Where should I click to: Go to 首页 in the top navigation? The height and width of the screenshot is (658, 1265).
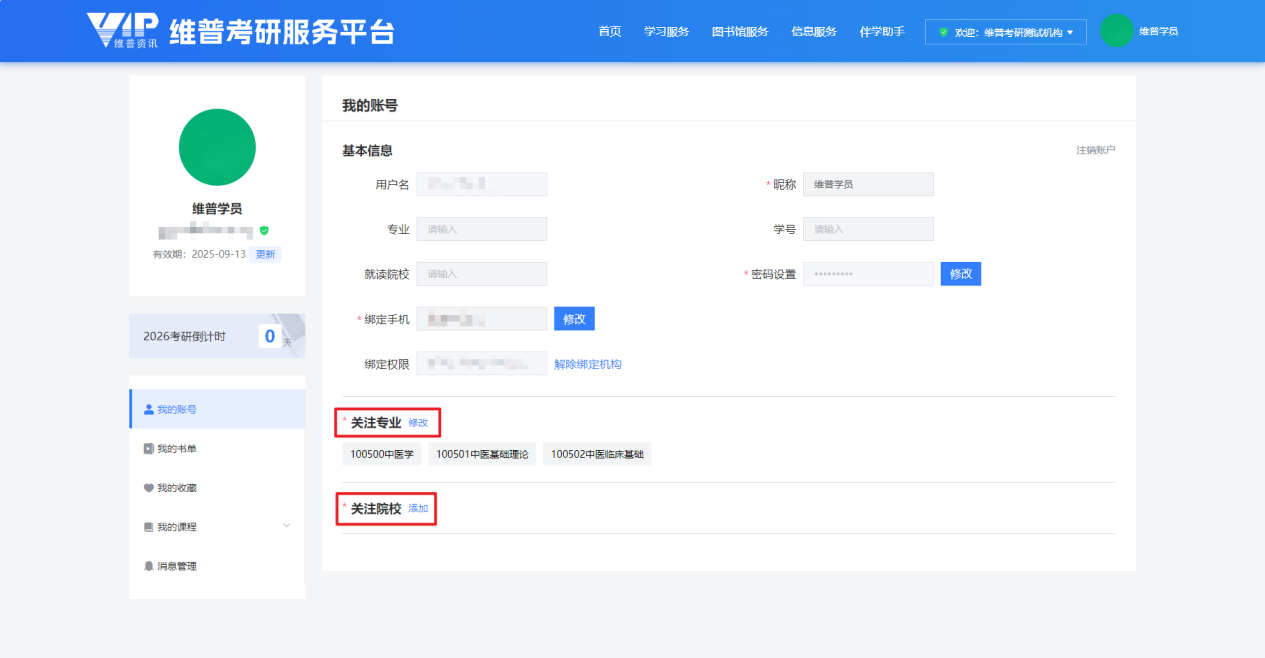(609, 32)
